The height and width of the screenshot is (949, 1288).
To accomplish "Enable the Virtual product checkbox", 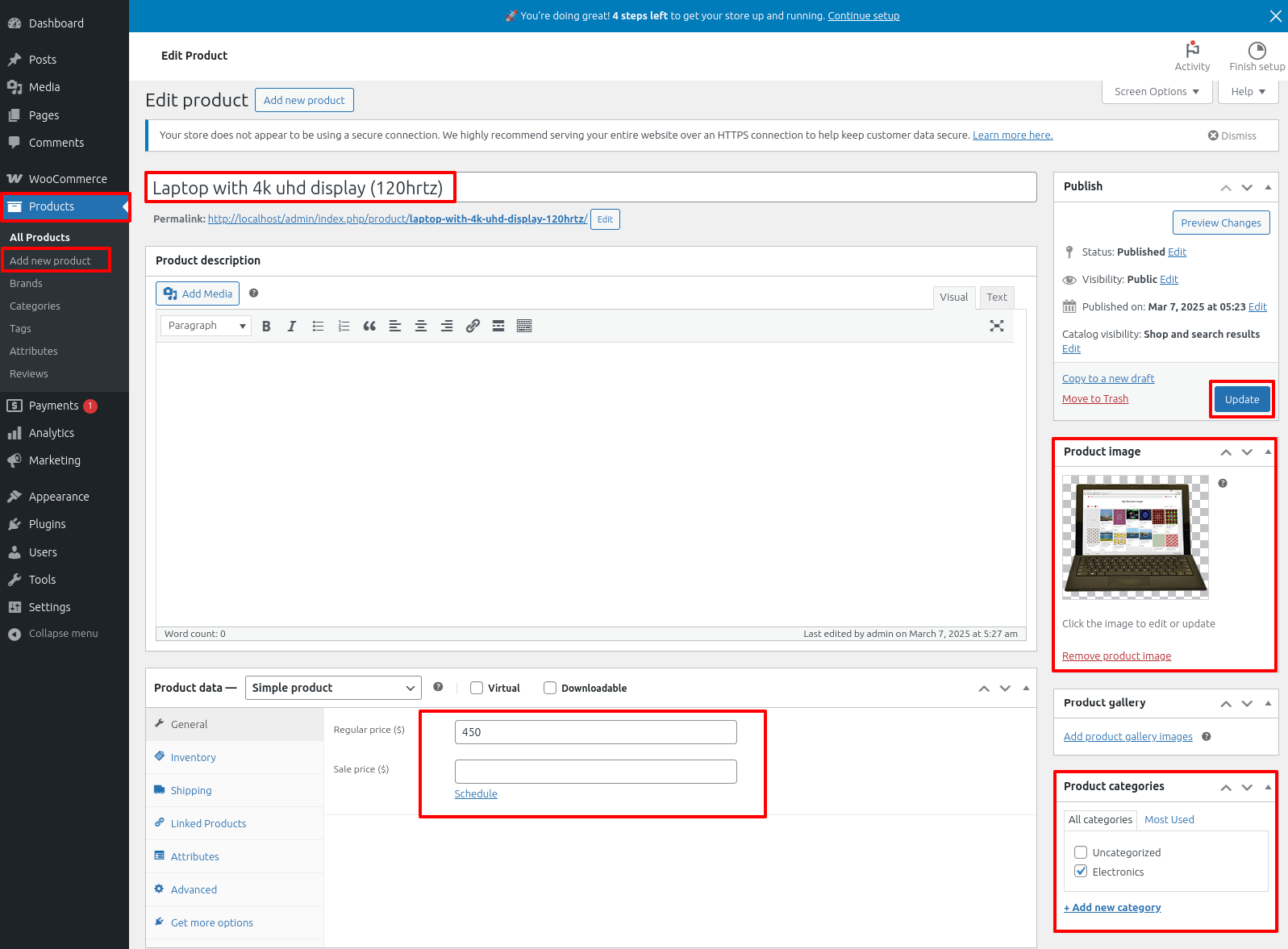I will tap(477, 688).
